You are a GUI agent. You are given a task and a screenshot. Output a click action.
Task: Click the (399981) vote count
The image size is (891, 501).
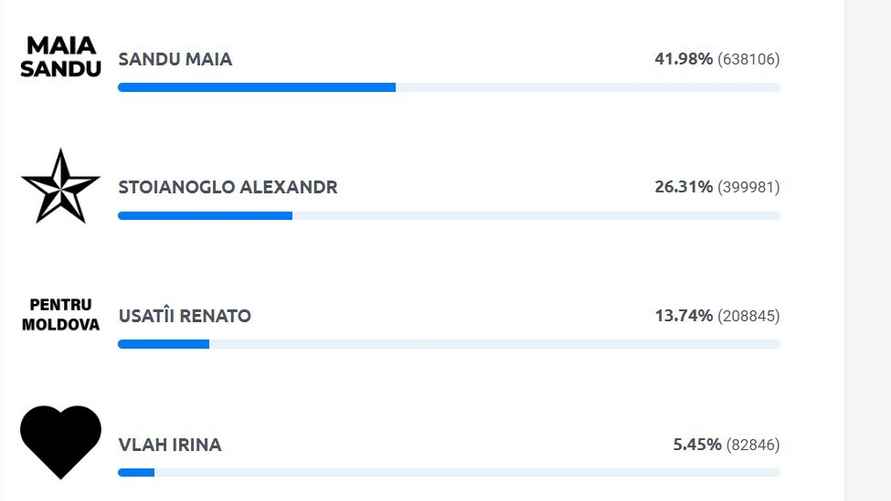(x=748, y=187)
